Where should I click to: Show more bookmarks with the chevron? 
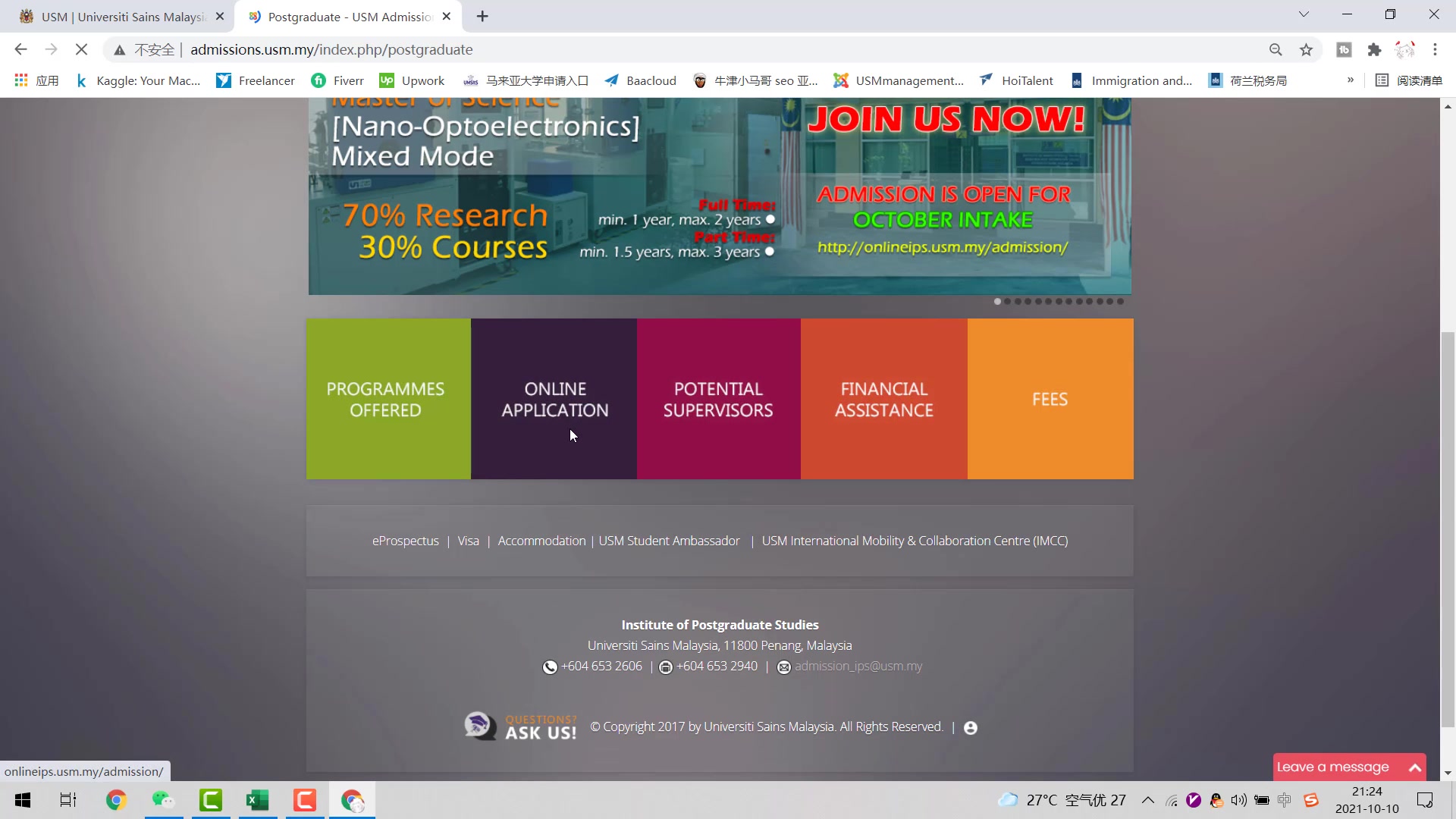click(x=1351, y=80)
